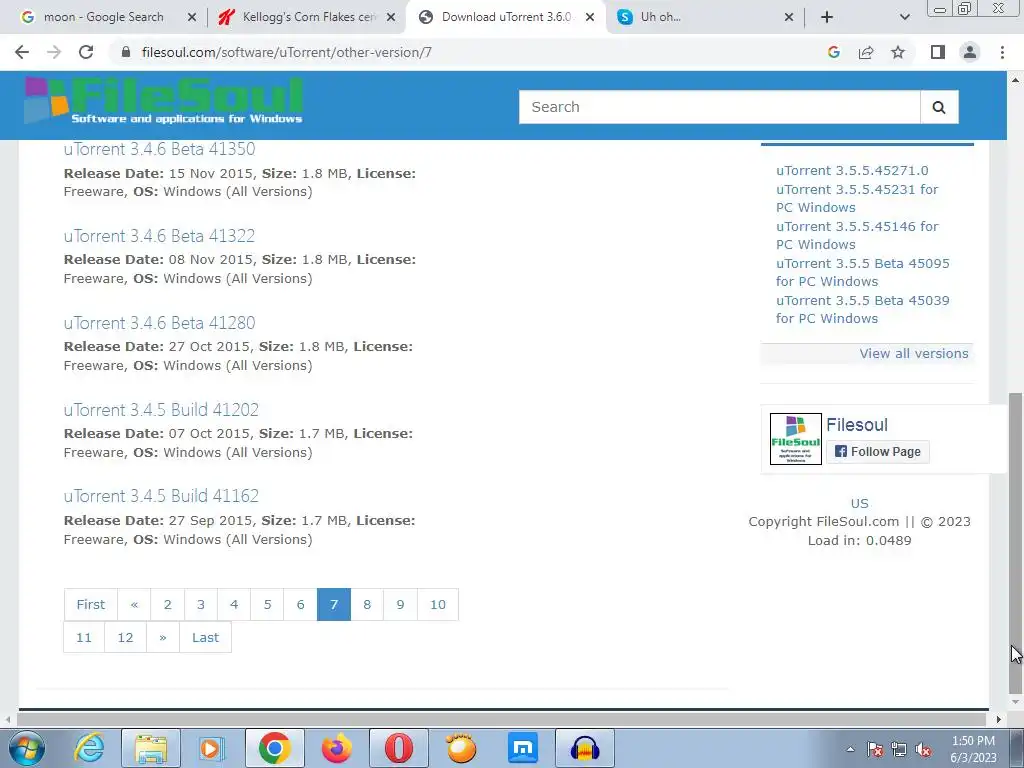Open the browser side panel

938,52
